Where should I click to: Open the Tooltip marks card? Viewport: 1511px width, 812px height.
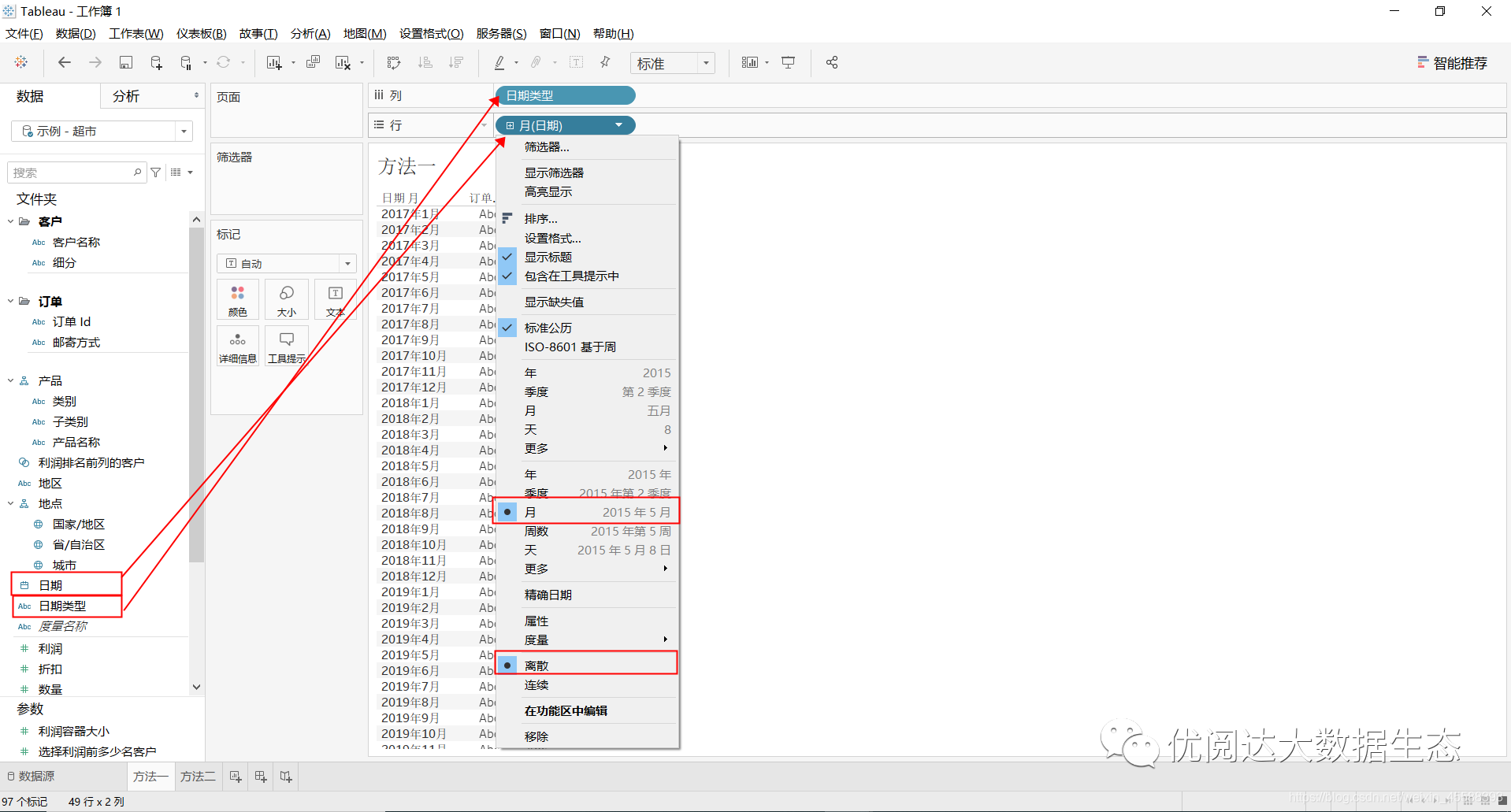pyautogui.click(x=287, y=347)
